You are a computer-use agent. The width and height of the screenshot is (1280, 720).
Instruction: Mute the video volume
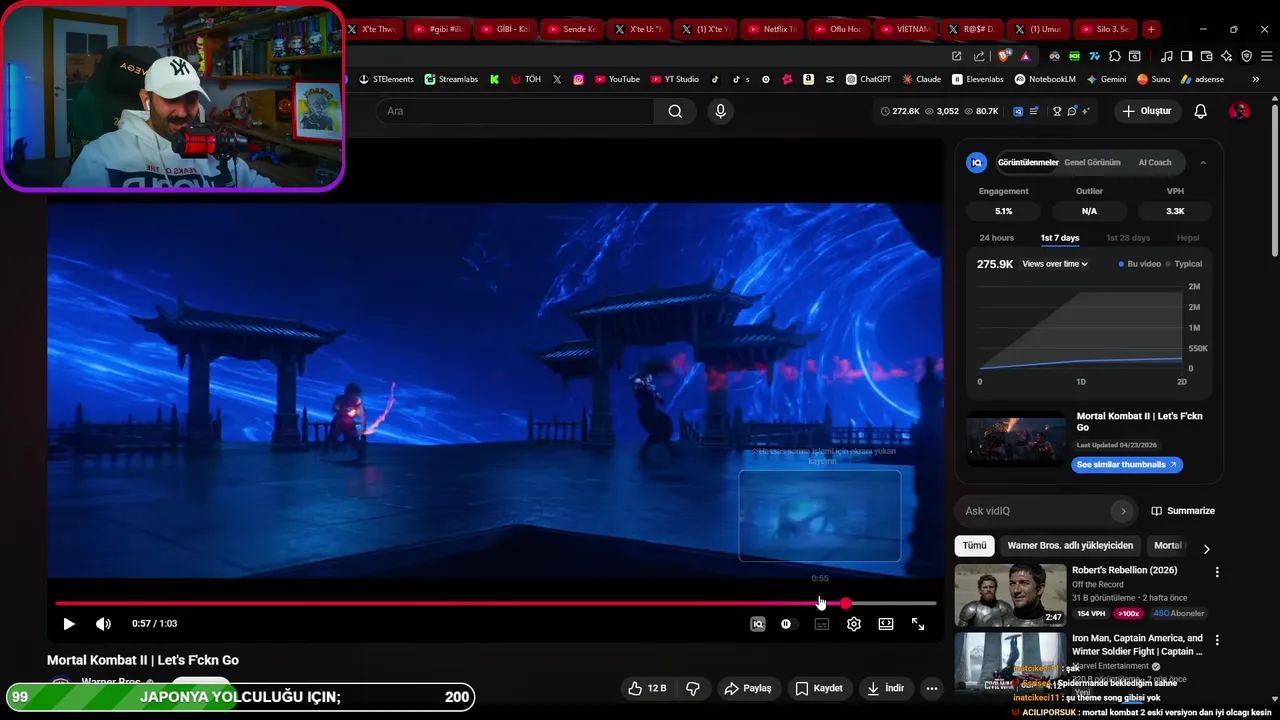point(103,624)
